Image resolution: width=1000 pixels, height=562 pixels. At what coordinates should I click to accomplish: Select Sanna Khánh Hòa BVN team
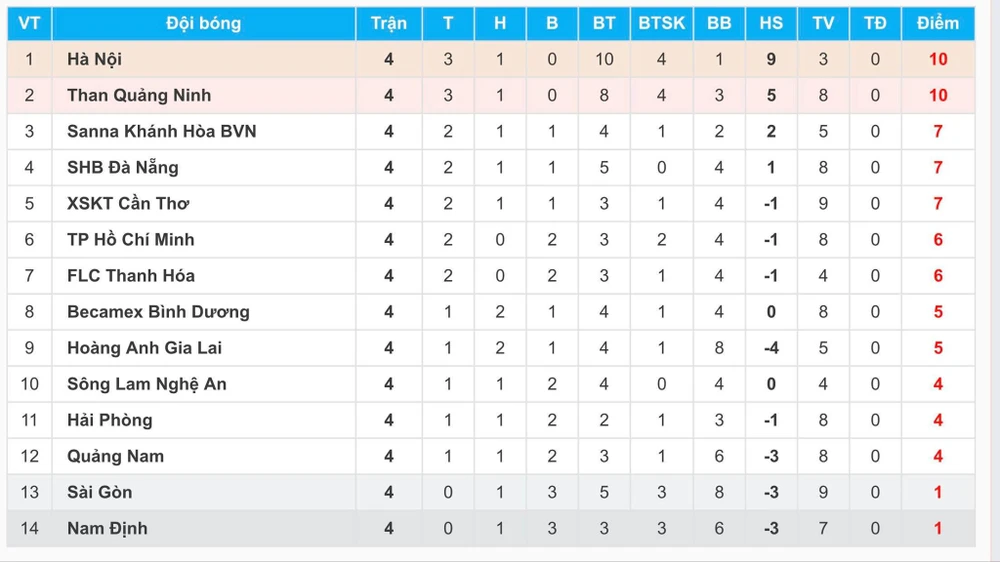(x=161, y=131)
